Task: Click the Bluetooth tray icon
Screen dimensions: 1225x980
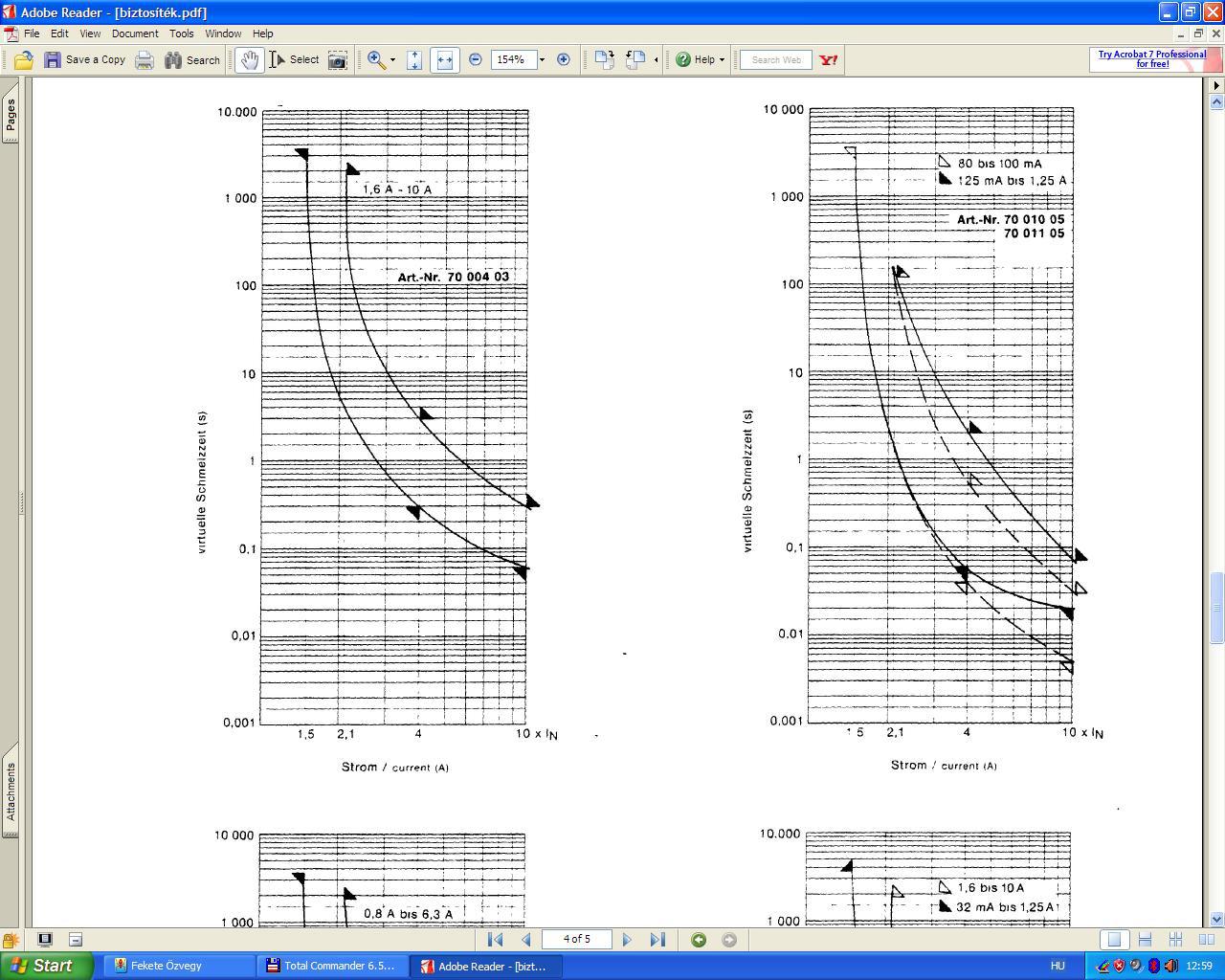Action: (x=1153, y=966)
